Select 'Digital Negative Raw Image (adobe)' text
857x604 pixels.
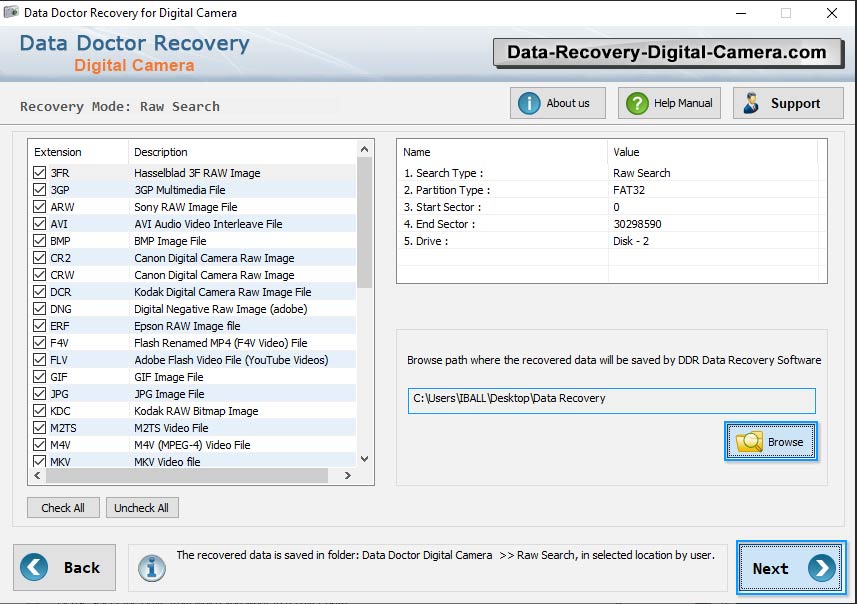(x=221, y=309)
